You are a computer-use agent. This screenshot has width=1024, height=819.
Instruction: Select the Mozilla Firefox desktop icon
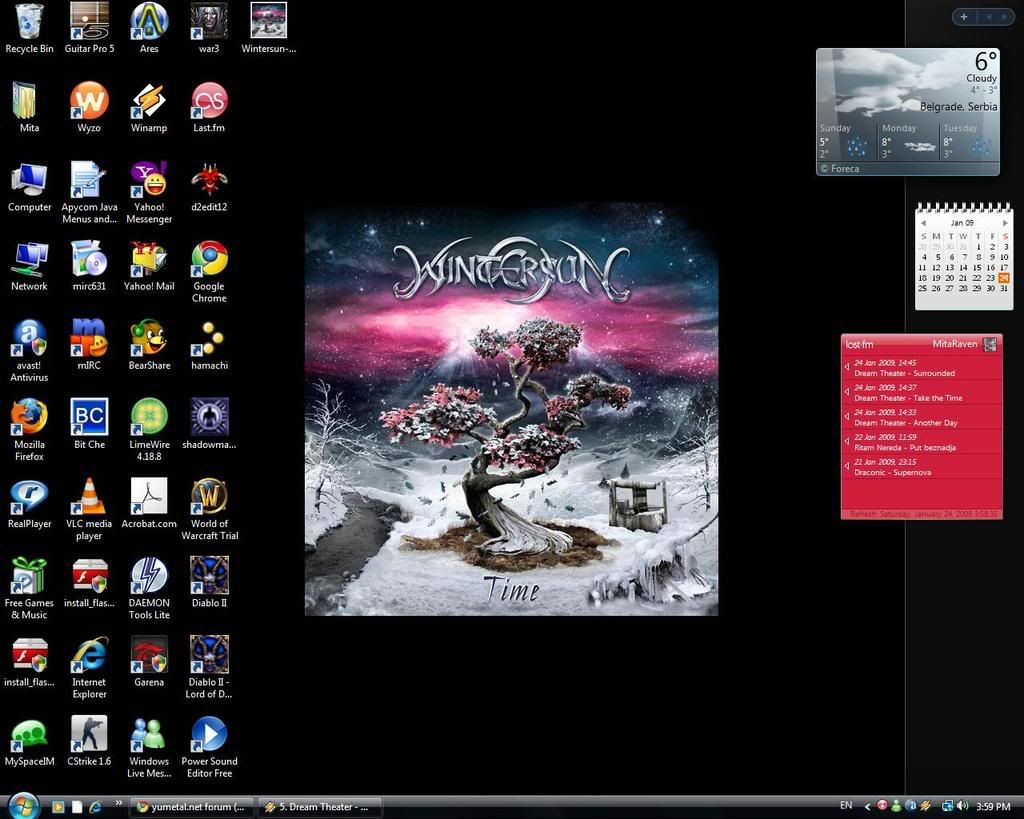(x=29, y=418)
